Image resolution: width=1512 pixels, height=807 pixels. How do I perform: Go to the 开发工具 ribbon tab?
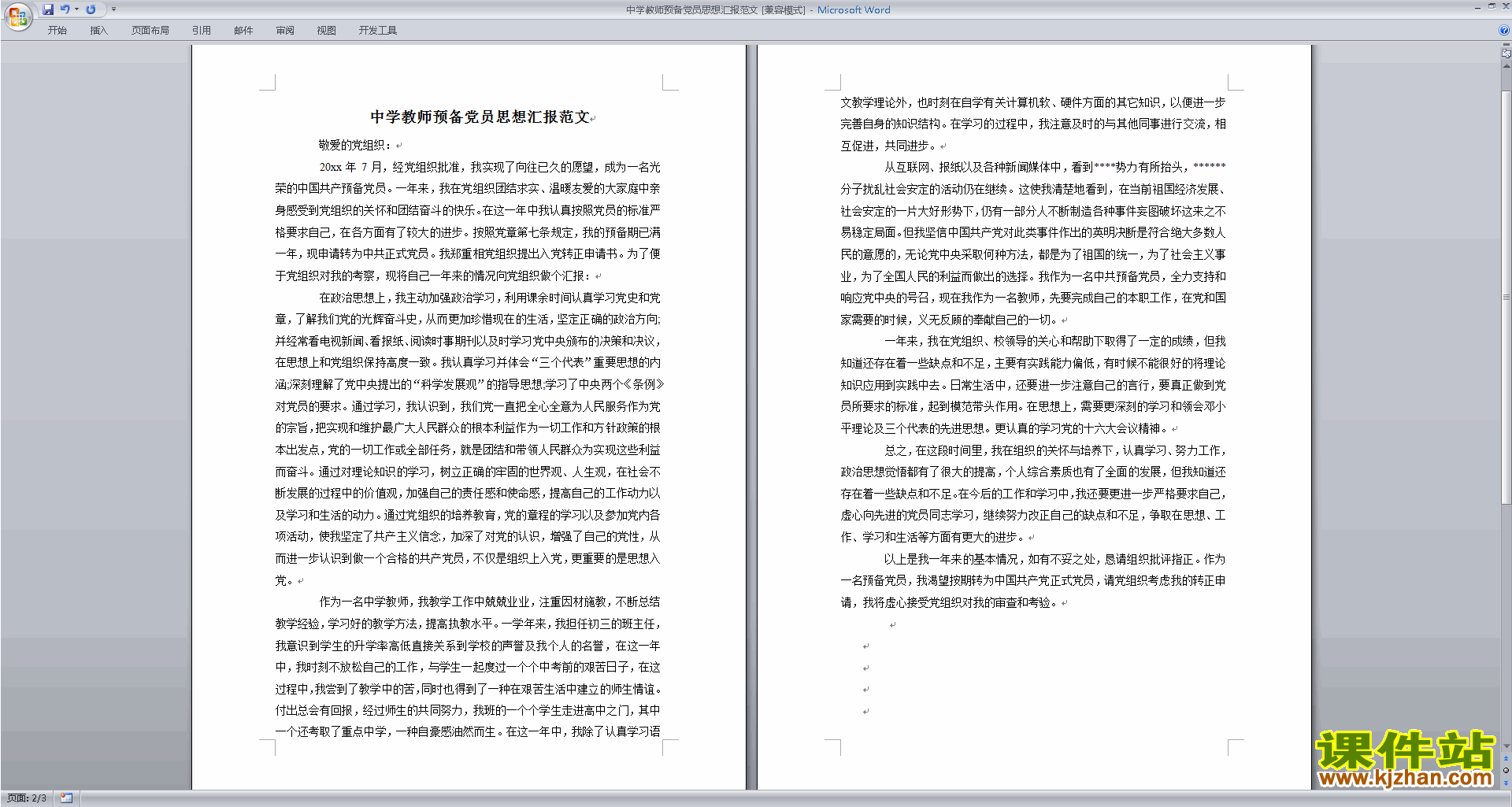pyautogui.click(x=378, y=31)
